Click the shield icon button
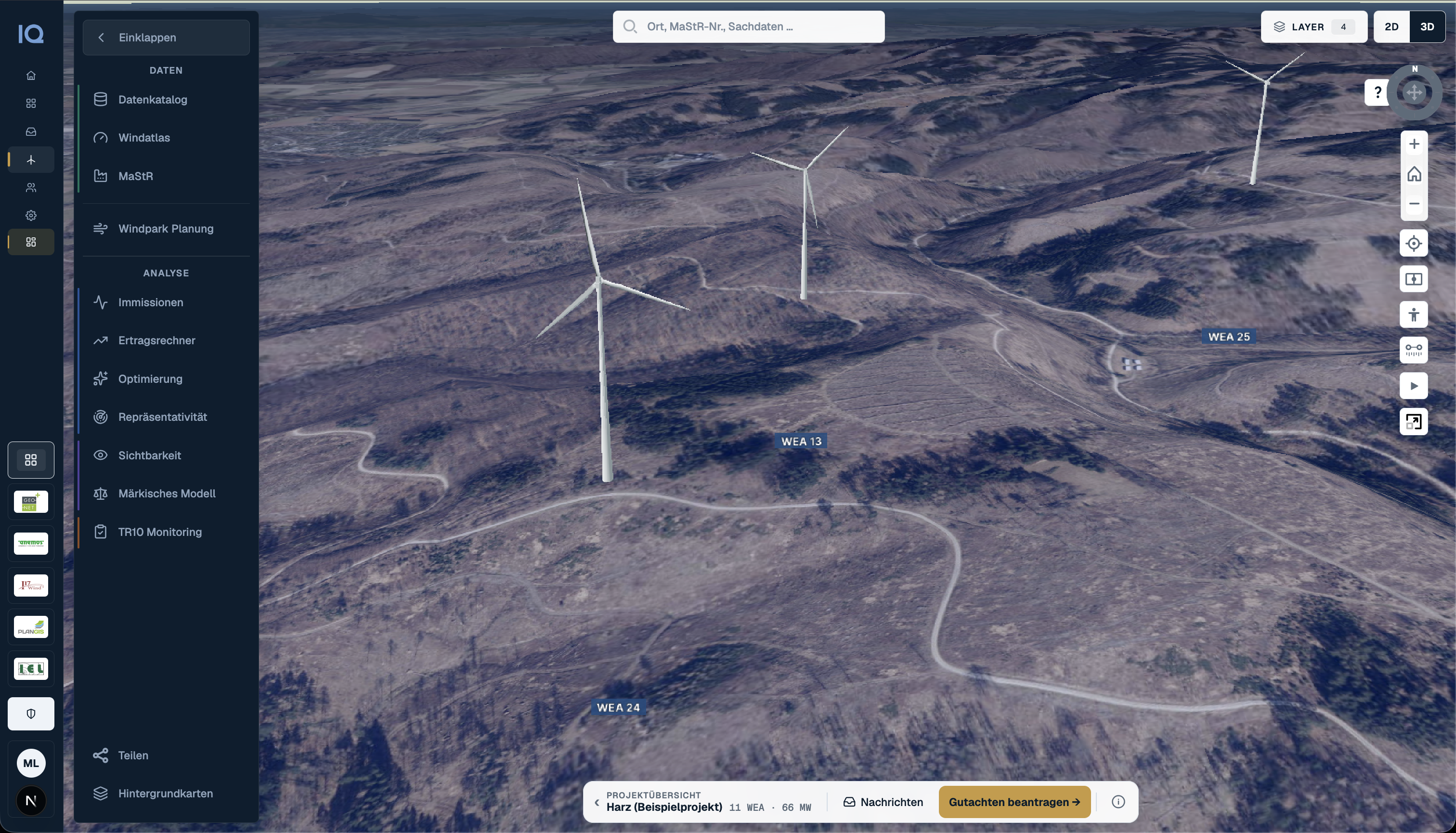Image resolution: width=1456 pixels, height=833 pixels. point(31,714)
